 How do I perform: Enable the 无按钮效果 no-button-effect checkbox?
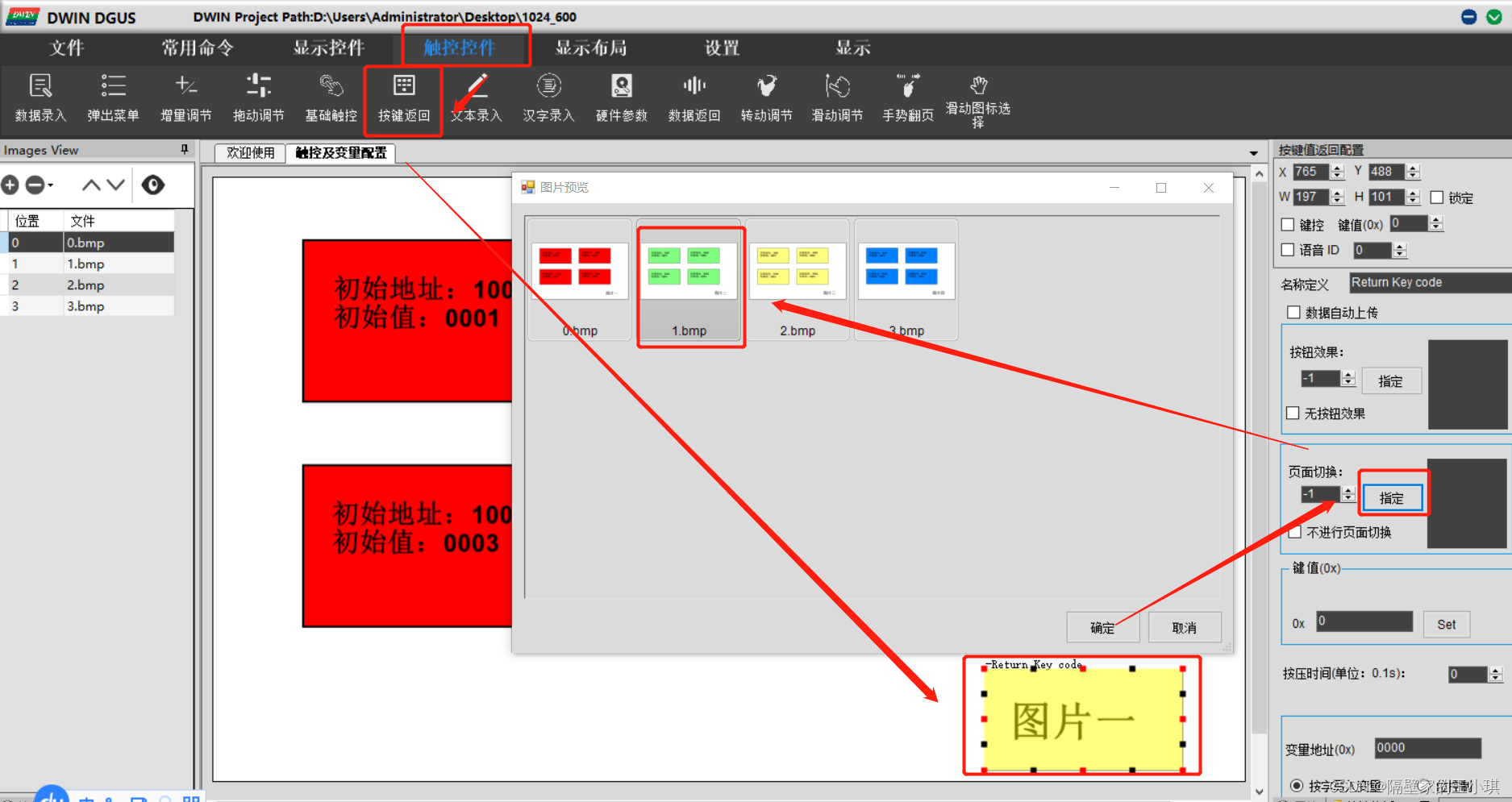pyautogui.click(x=1293, y=413)
